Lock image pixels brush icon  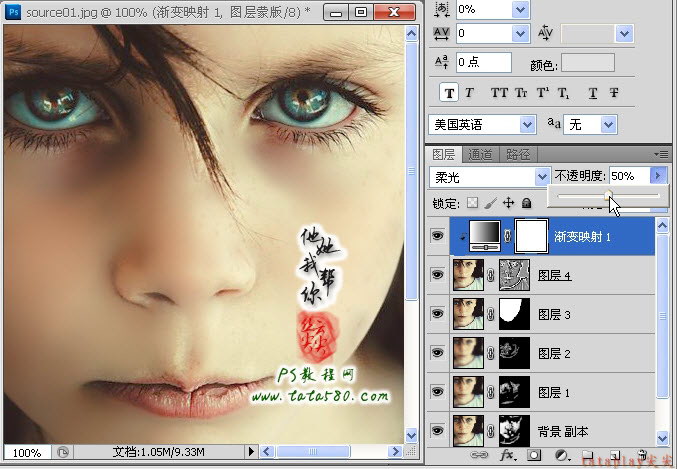click(x=490, y=203)
